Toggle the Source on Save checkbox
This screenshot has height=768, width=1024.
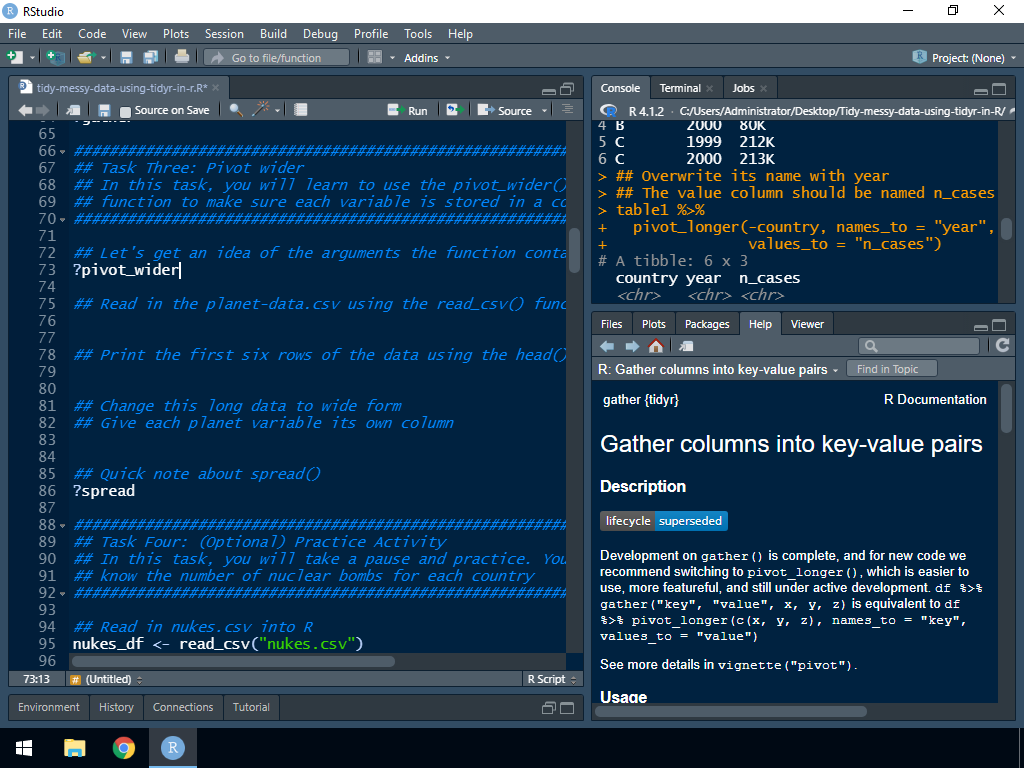click(x=126, y=111)
